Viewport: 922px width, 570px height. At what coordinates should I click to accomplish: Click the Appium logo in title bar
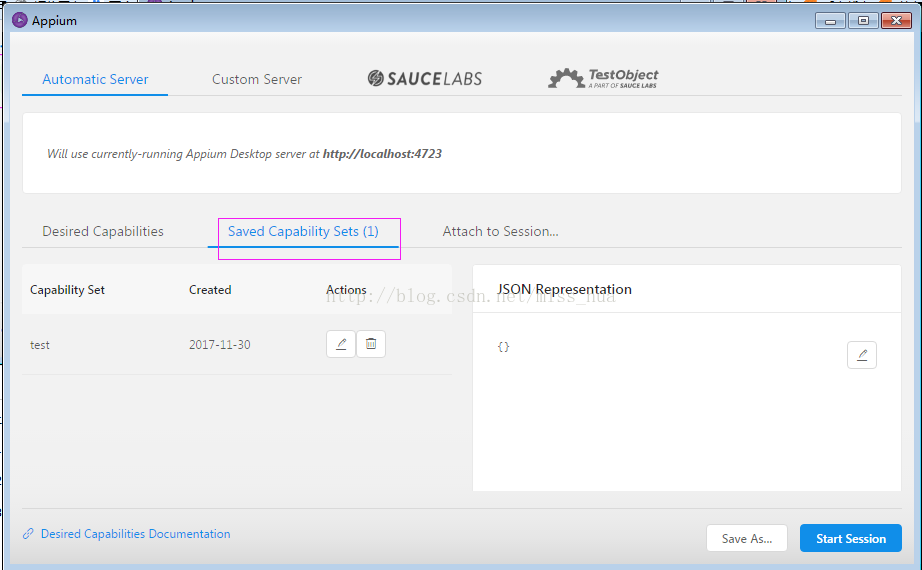[x=19, y=20]
